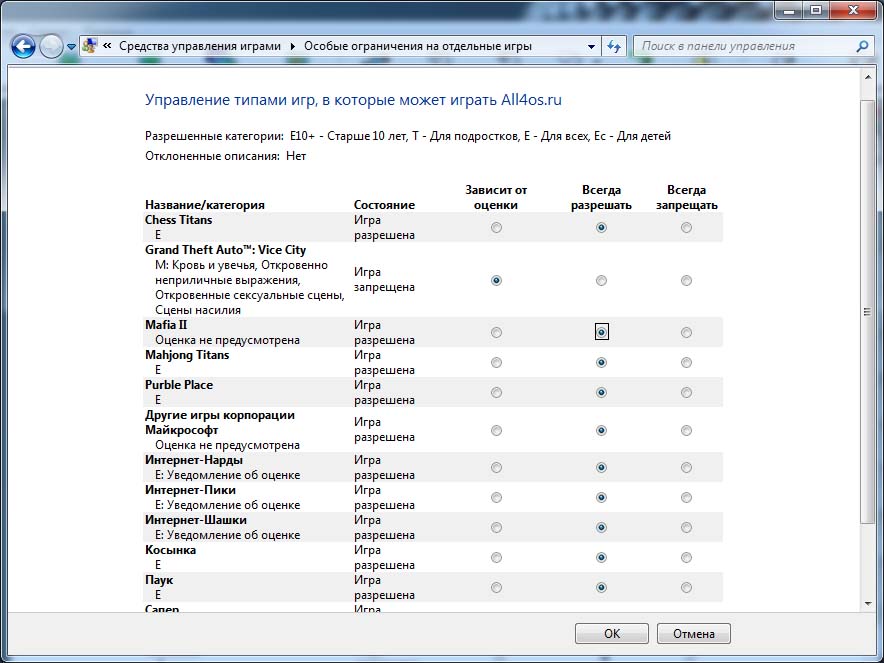884x663 pixels.
Task: Always allow Grand Theft Auto: Vice City
Action: coord(602,280)
